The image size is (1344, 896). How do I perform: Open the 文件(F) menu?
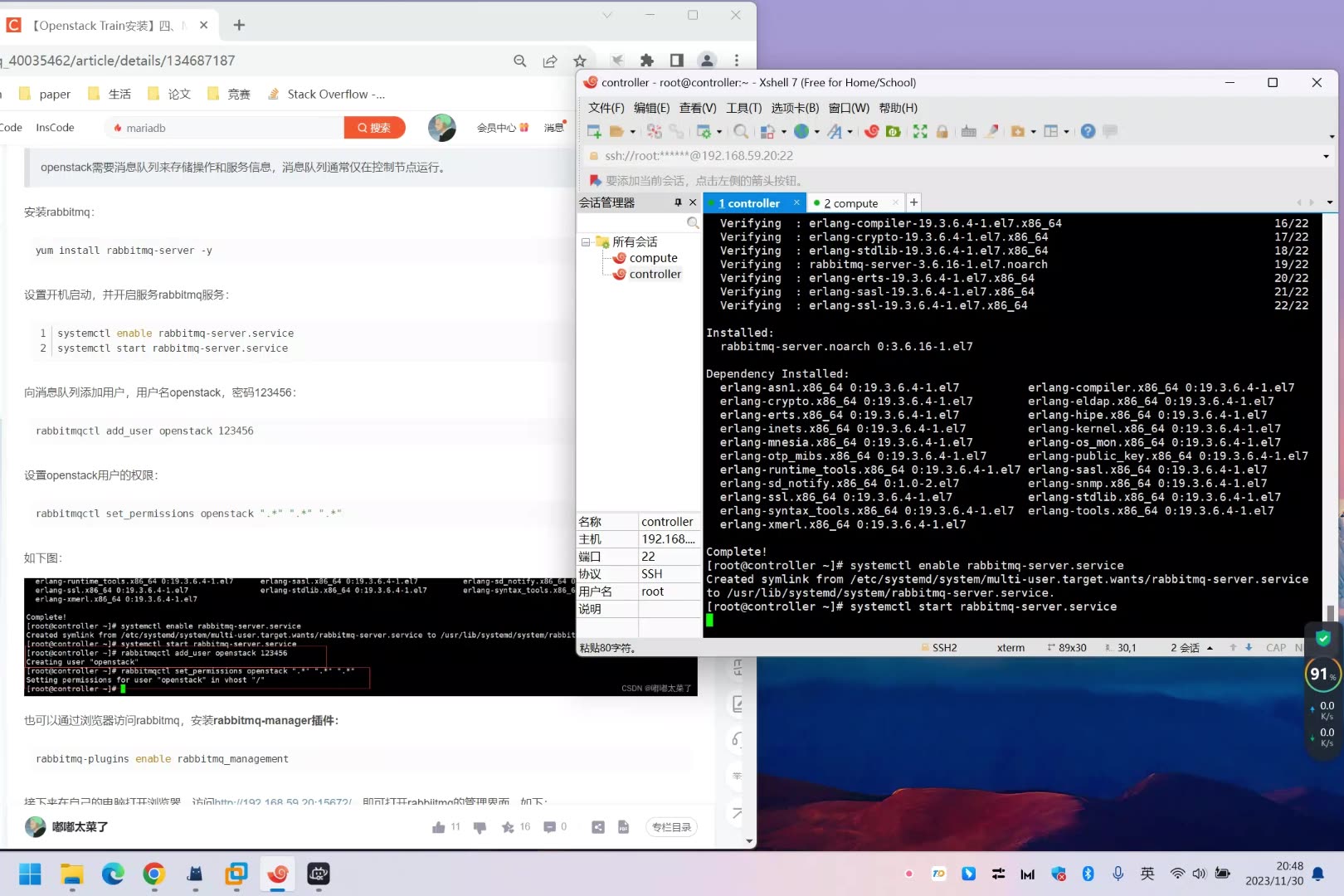[x=606, y=108]
